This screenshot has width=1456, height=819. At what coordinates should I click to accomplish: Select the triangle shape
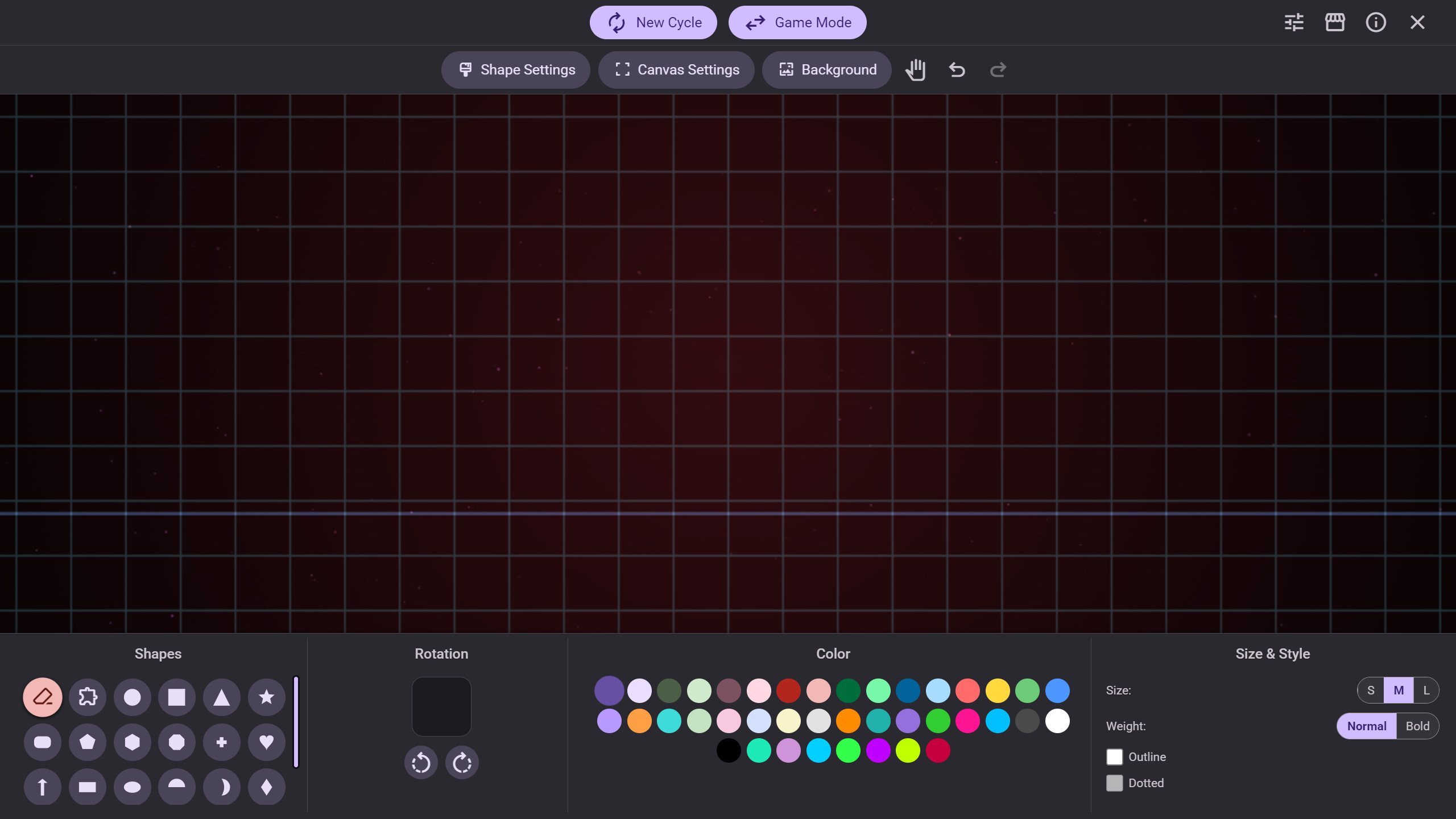click(221, 697)
